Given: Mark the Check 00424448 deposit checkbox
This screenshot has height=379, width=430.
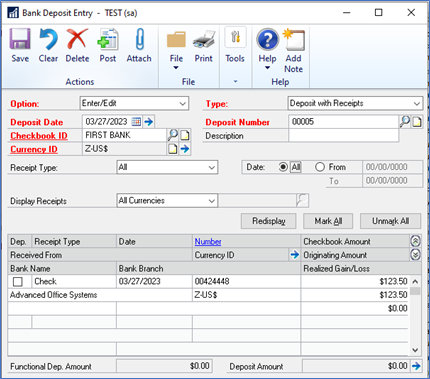Looking at the screenshot, I should (18, 282).
